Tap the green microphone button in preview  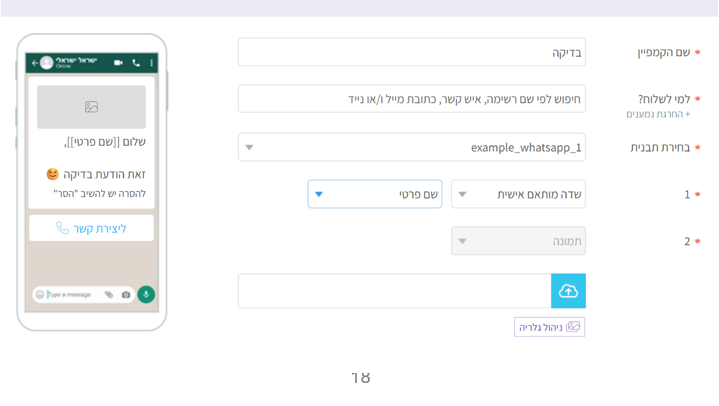(146, 294)
